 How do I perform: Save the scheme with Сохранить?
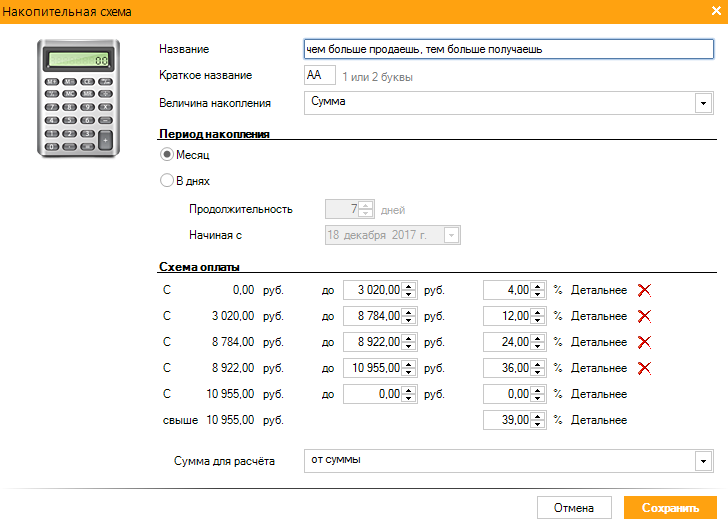click(x=670, y=508)
